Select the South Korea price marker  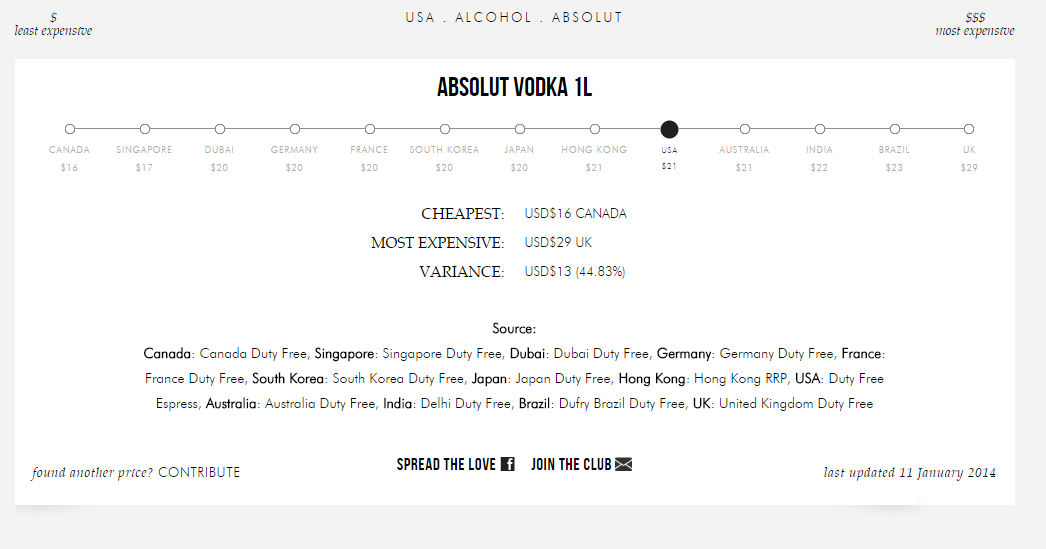click(x=445, y=129)
